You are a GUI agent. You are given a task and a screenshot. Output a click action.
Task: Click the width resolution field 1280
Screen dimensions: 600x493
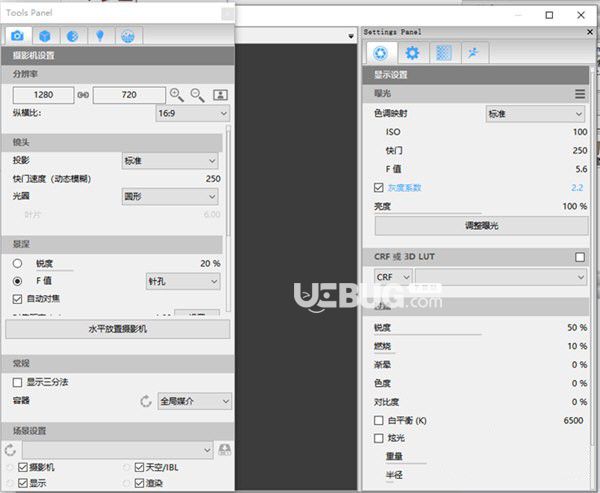click(x=43, y=95)
